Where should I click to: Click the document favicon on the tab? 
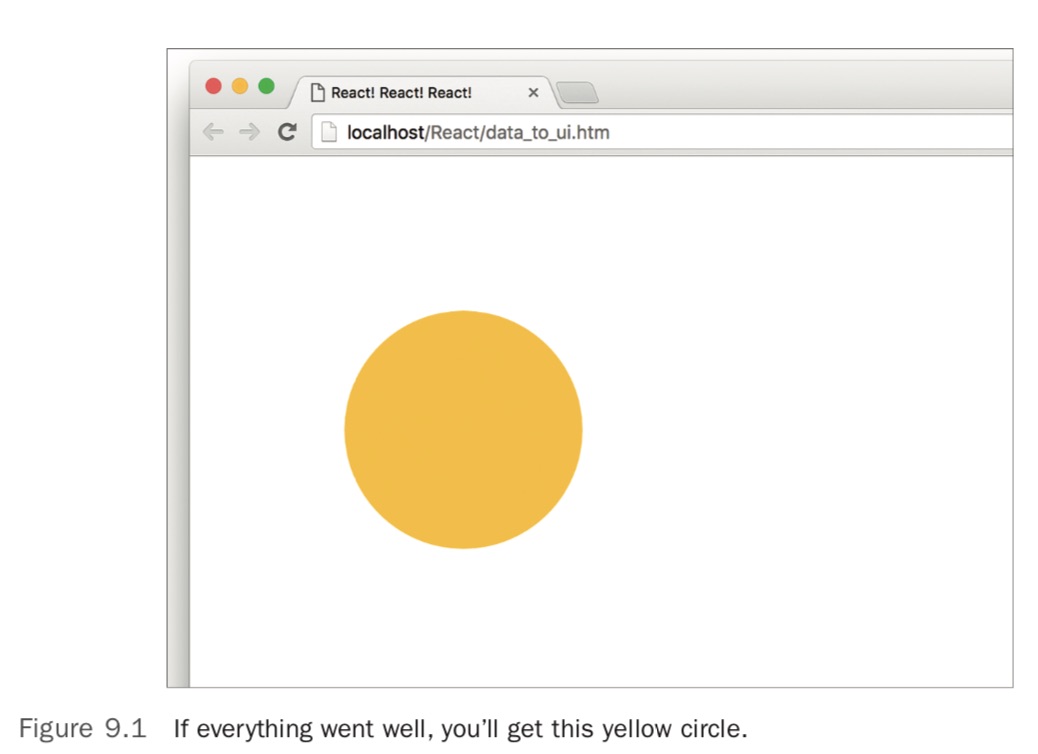click(318, 93)
